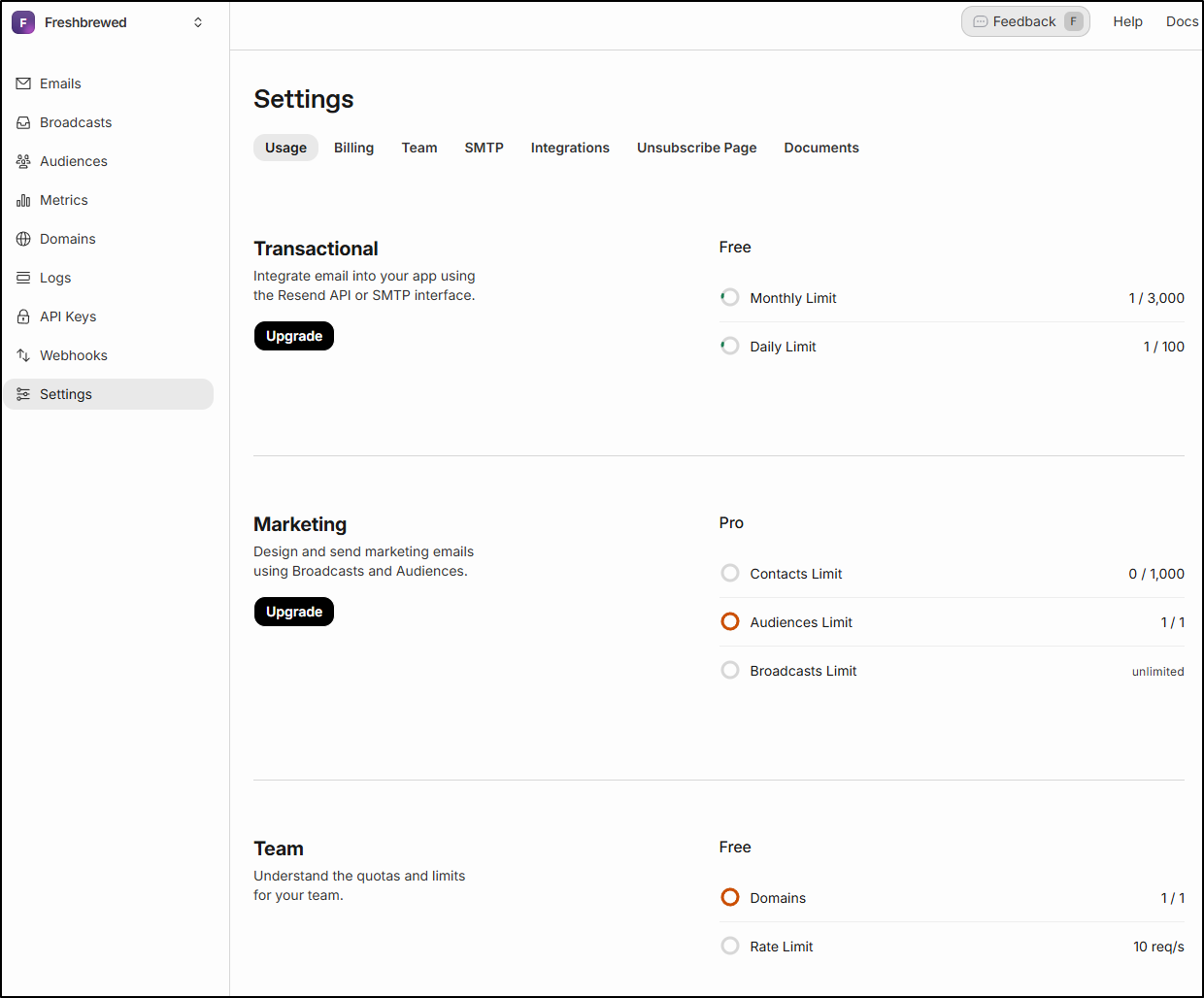Open the Integrations tab

pos(570,148)
